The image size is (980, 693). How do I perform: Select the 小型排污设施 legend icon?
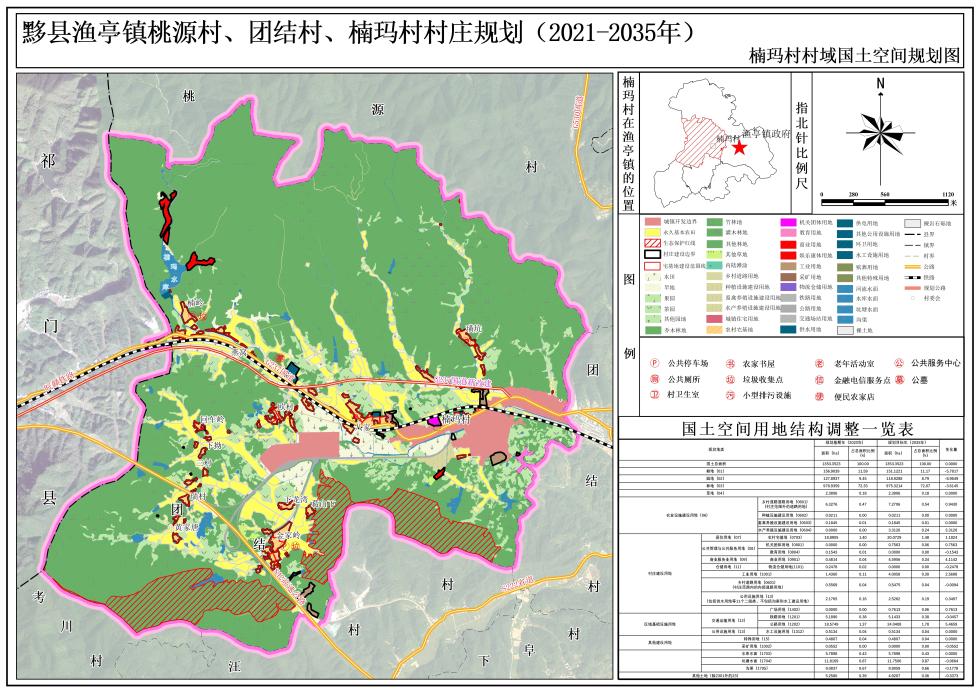[x=730, y=396]
